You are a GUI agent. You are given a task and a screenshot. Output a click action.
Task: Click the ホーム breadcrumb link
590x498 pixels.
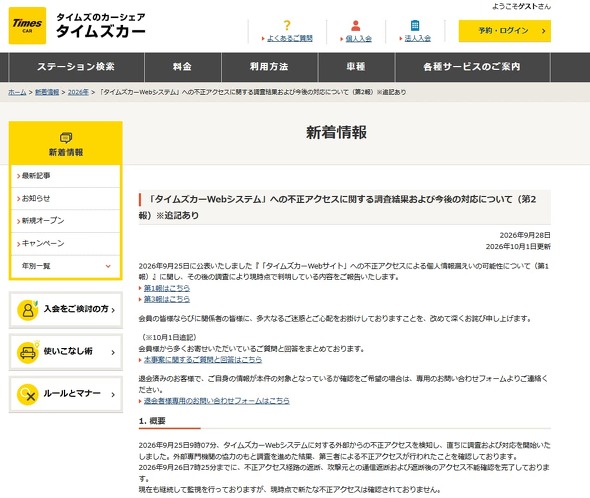point(17,92)
